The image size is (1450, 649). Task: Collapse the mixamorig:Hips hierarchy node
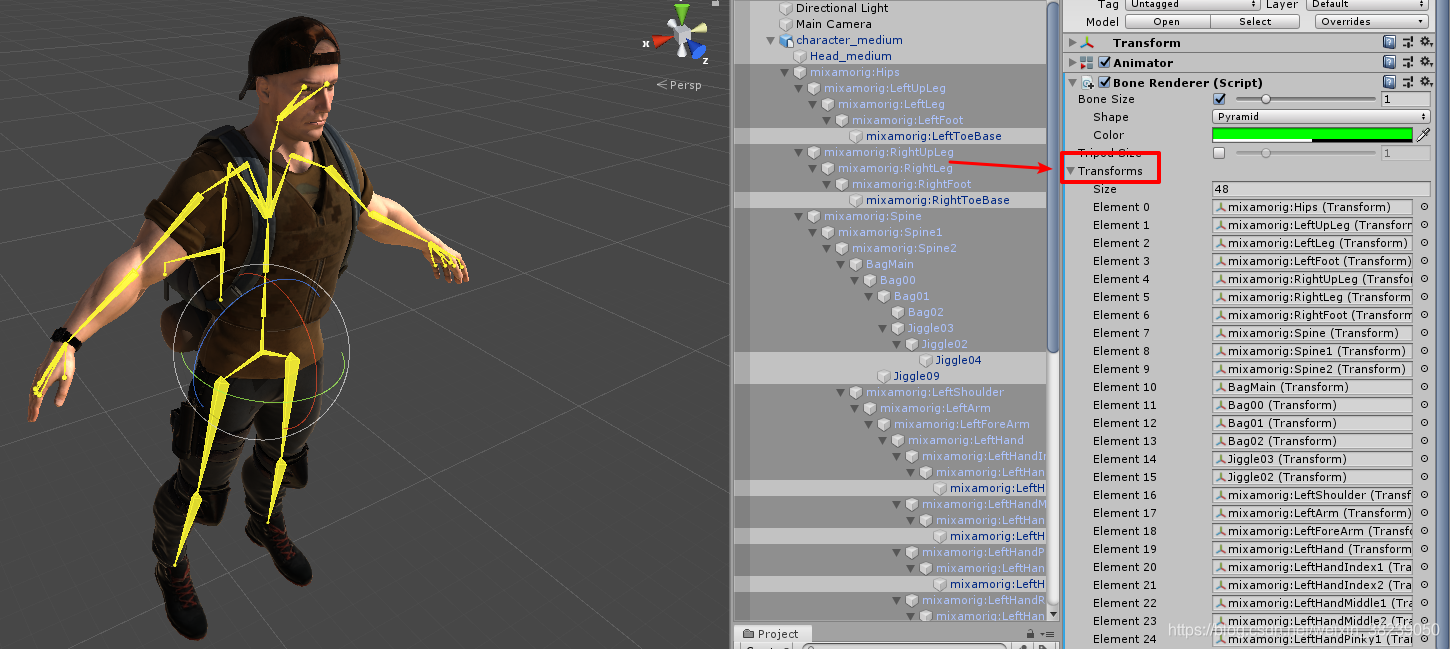tap(785, 72)
